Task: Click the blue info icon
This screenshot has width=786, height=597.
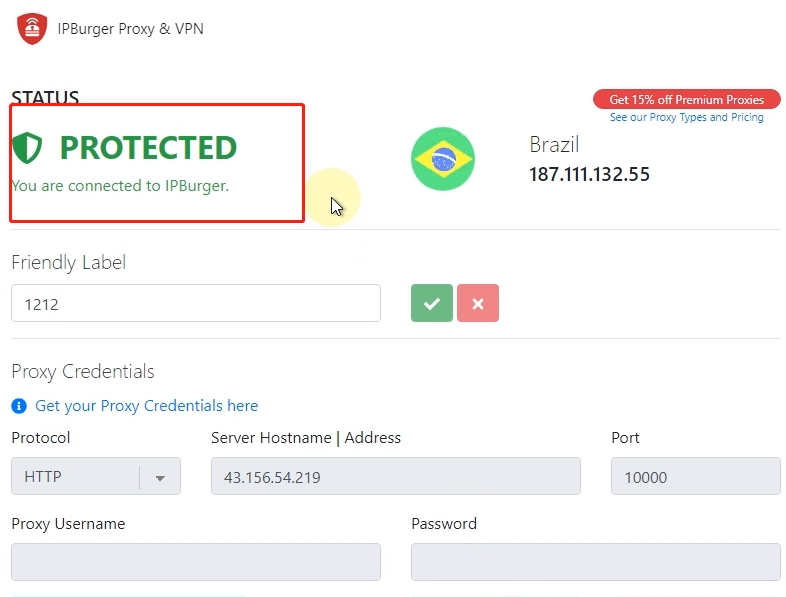Action: point(19,406)
